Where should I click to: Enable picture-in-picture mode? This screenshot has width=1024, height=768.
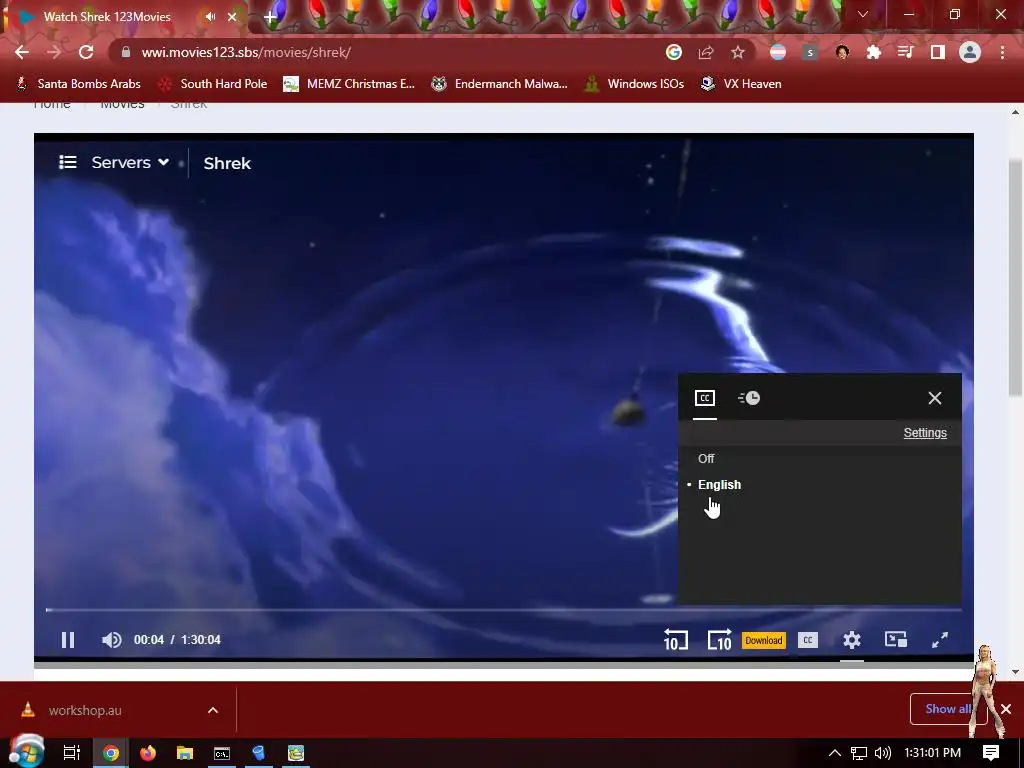click(895, 640)
